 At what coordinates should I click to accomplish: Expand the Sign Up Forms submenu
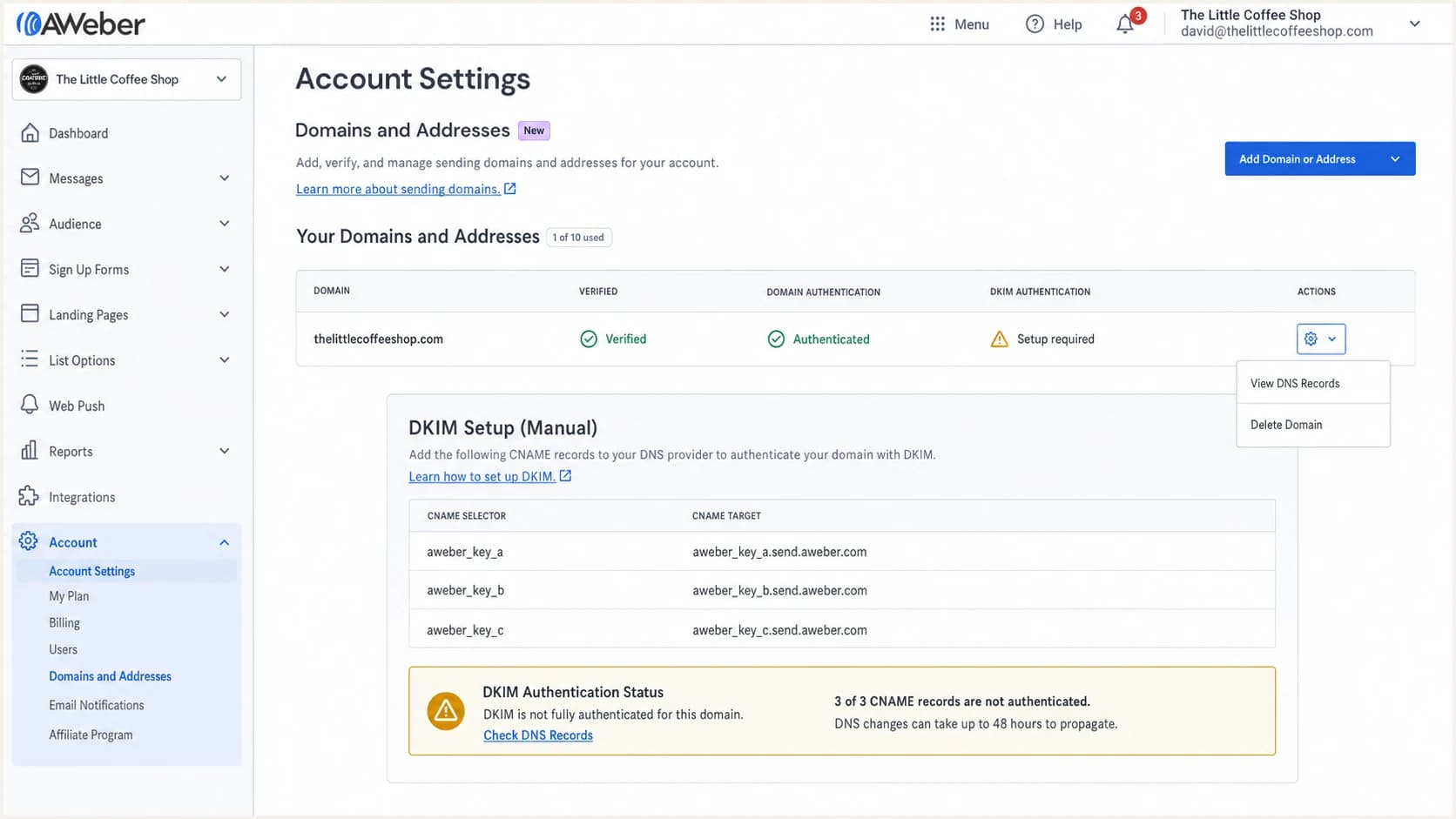[x=224, y=269]
